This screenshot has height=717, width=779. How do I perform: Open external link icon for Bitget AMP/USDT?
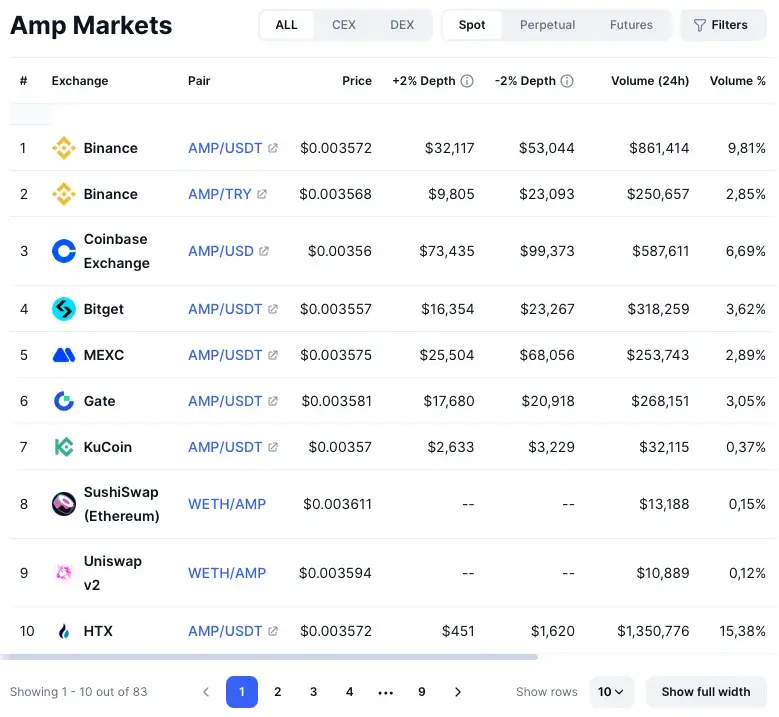tap(272, 309)
